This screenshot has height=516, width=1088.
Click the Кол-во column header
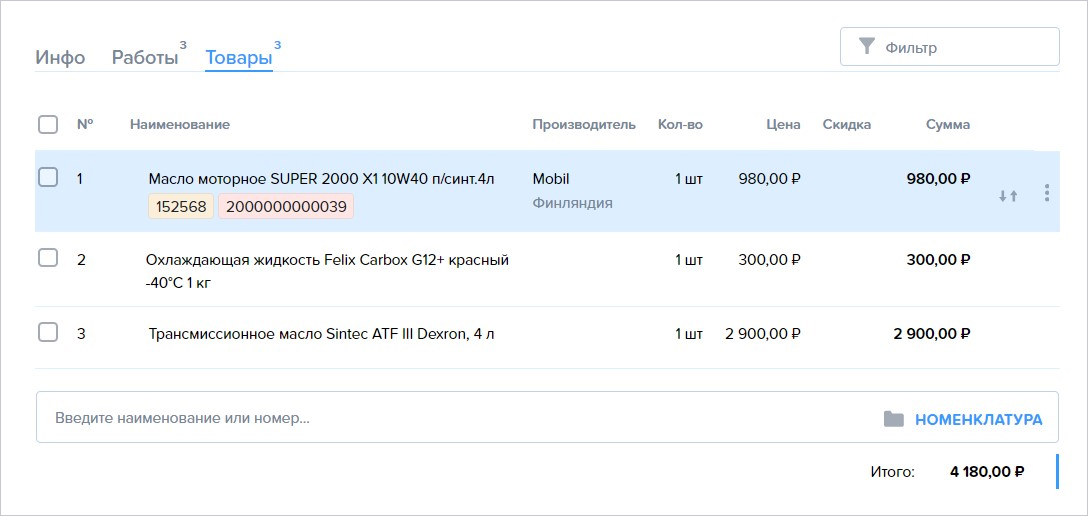pyautogui.click(x=680, y=125)
